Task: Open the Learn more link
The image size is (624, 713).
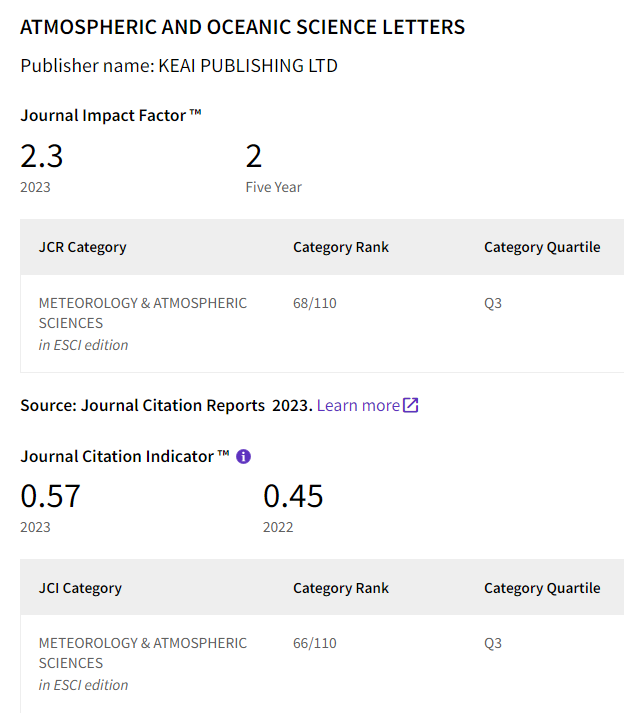Action: pos(358,405)
